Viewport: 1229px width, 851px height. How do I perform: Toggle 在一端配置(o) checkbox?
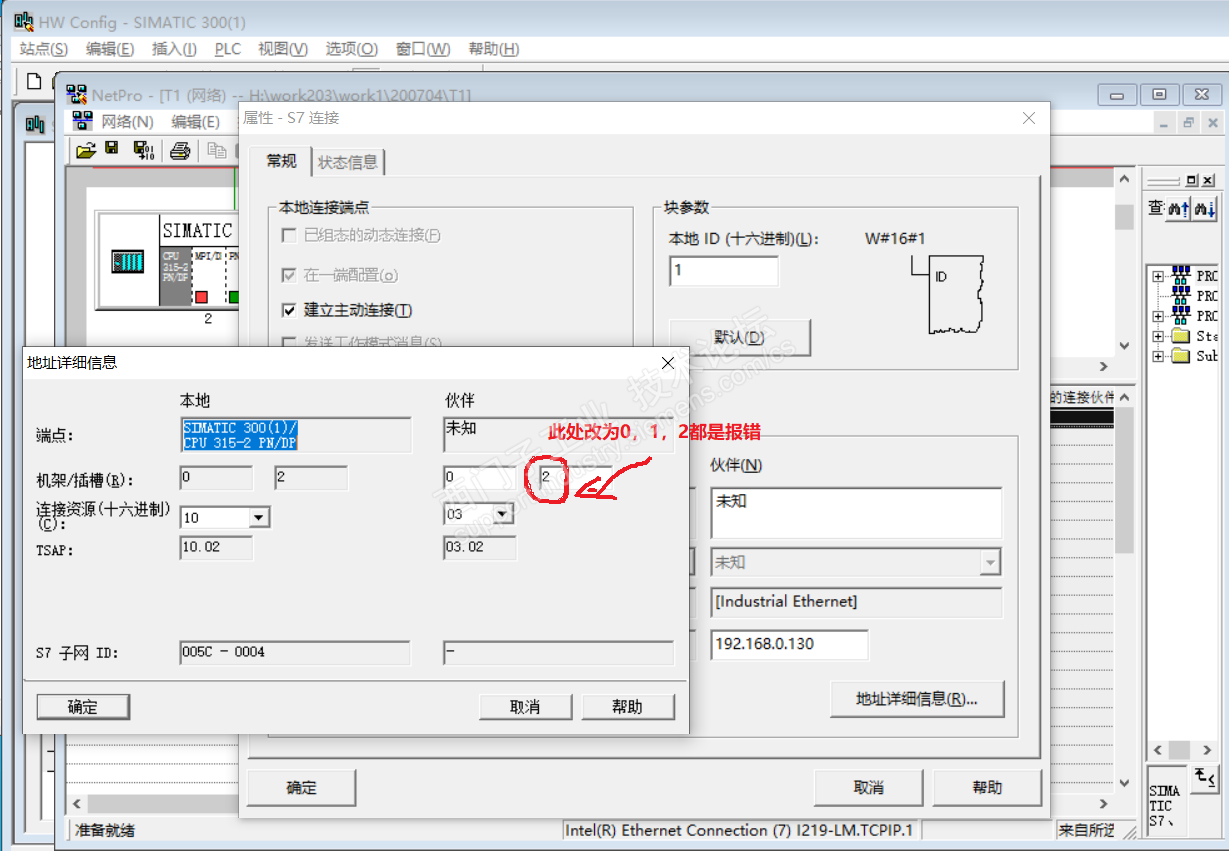290,275
